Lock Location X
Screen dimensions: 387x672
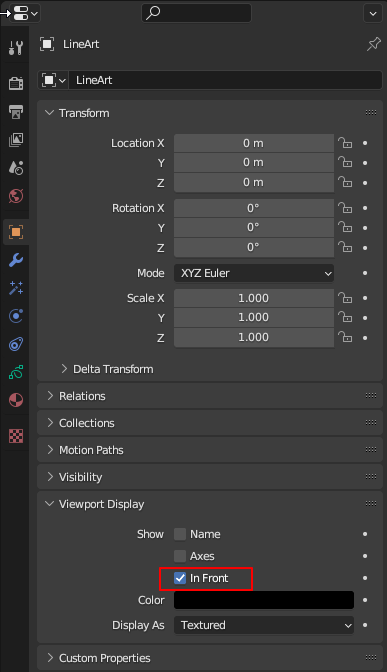coord(345,143)
